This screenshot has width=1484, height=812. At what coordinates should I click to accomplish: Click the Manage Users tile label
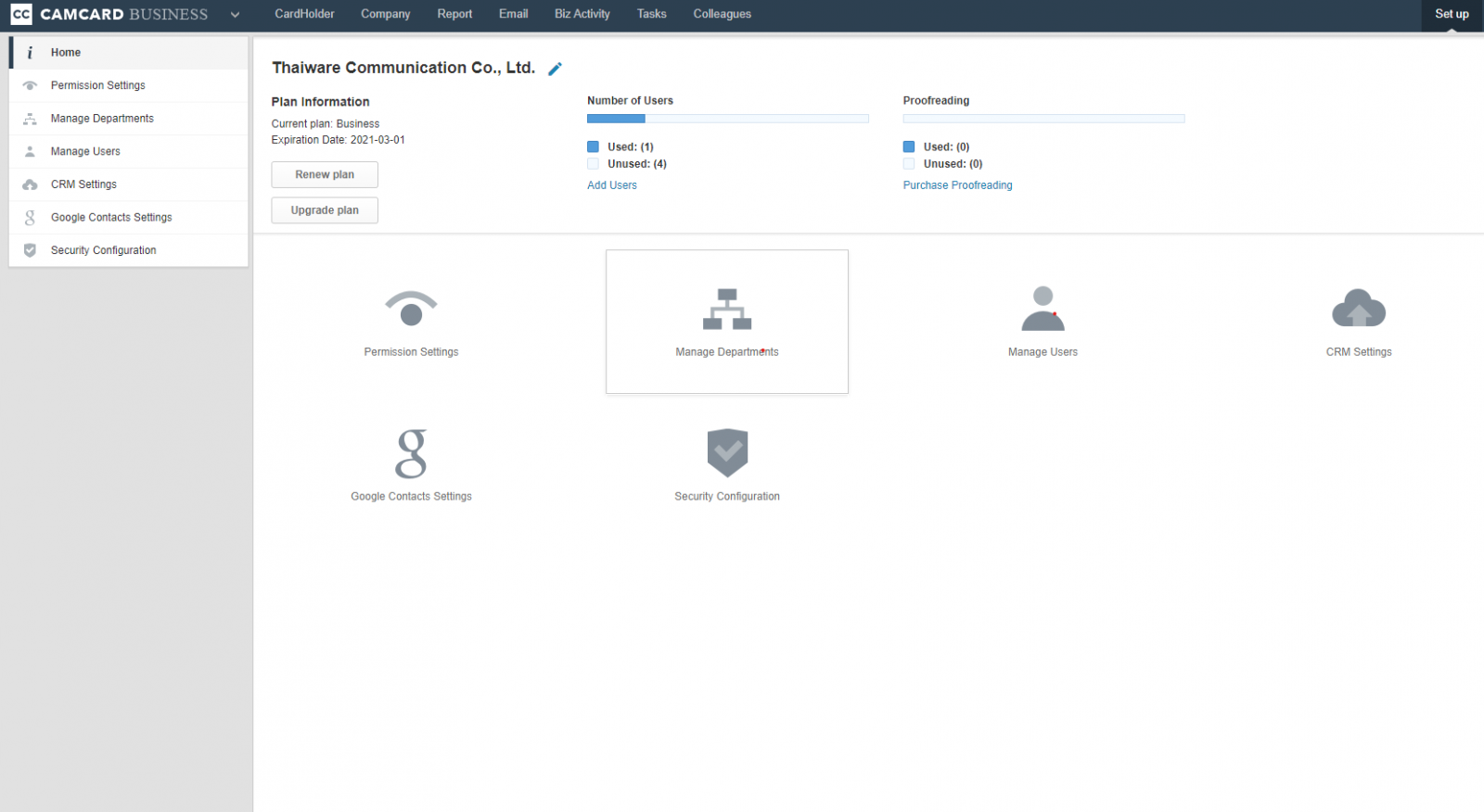(1043, 352)
